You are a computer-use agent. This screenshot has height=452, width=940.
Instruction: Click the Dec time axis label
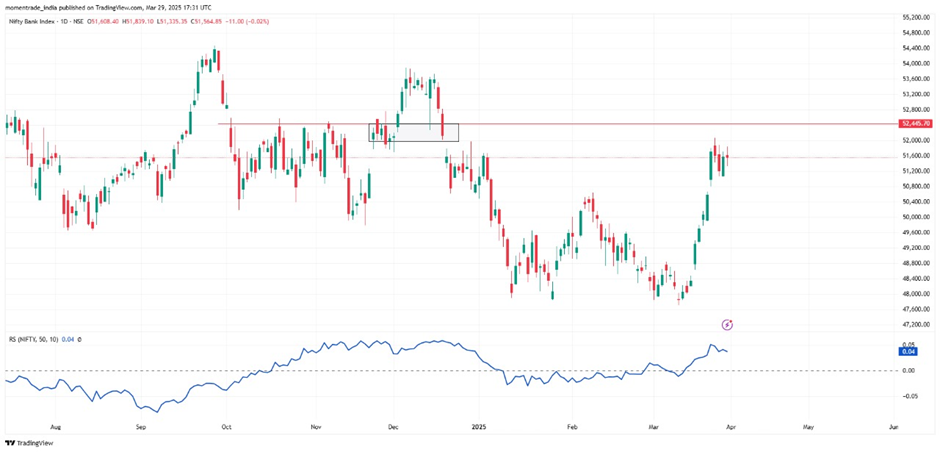click(x=393, y=427)
